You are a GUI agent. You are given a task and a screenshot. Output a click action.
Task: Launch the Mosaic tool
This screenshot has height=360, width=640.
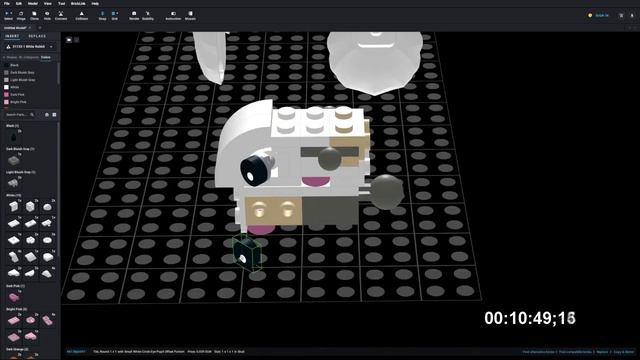coord(190,16)
